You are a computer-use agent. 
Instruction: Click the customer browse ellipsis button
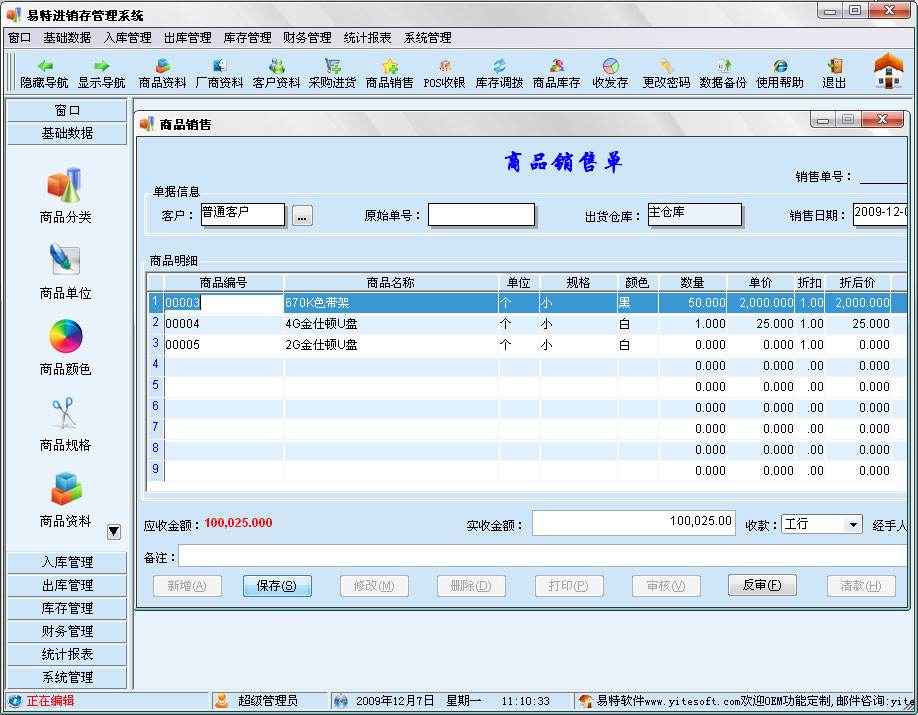[302, 214]
